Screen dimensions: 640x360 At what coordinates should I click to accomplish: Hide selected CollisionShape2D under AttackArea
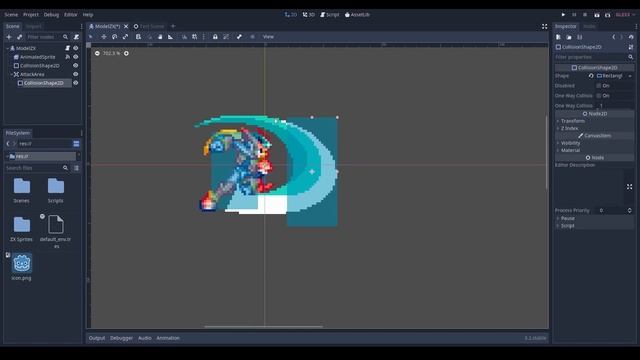(76, 83)
